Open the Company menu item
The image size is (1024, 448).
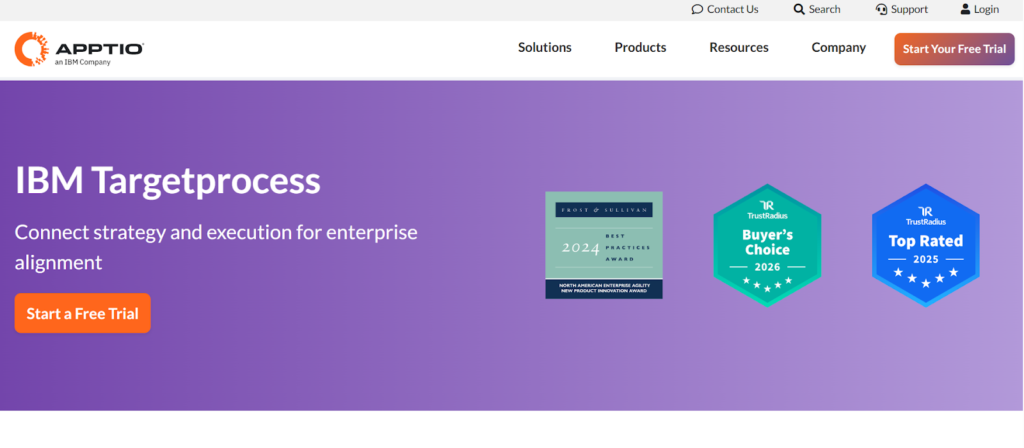coord(838,48)
